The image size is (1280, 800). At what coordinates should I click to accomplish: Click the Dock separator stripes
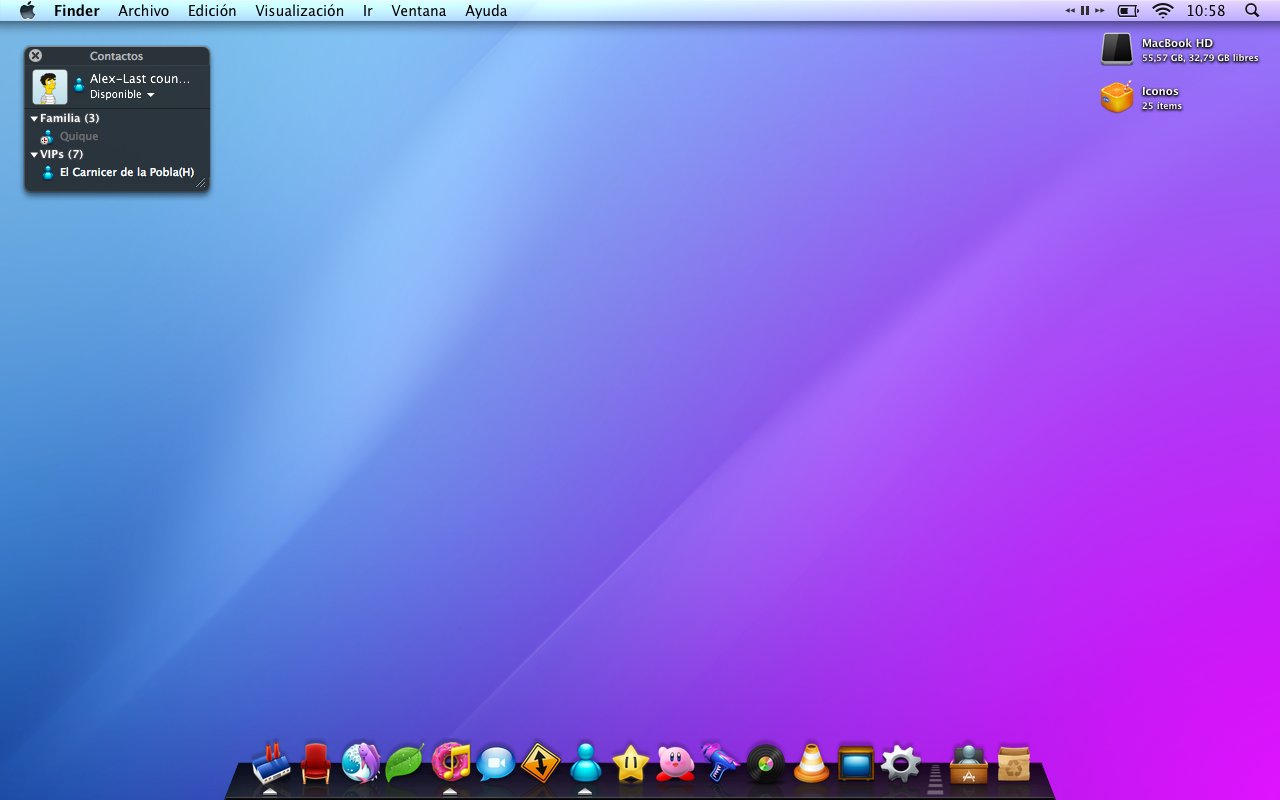click(x=936, y=779)
